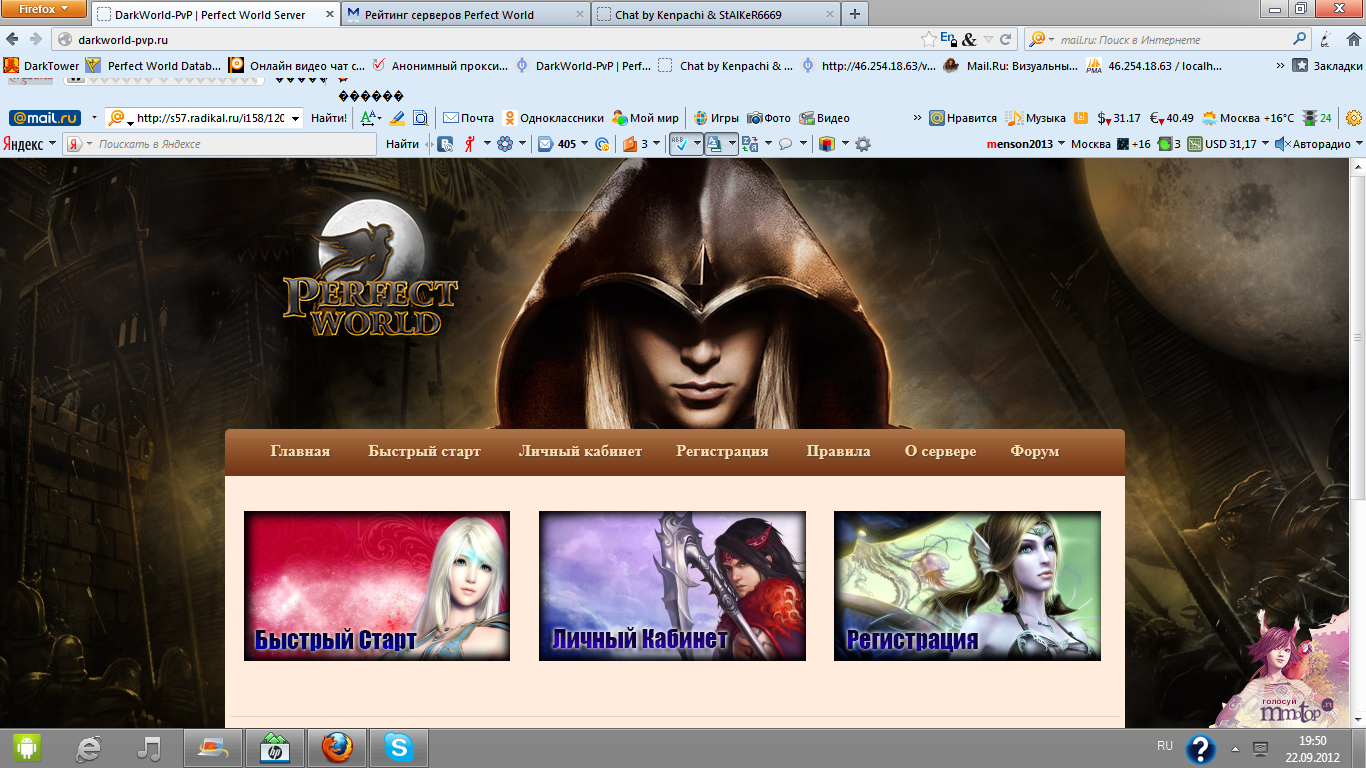The image size is (1366, 768).
Task: Click Найти! button in the Mail.ru toolbar
Action: [329, 118]
